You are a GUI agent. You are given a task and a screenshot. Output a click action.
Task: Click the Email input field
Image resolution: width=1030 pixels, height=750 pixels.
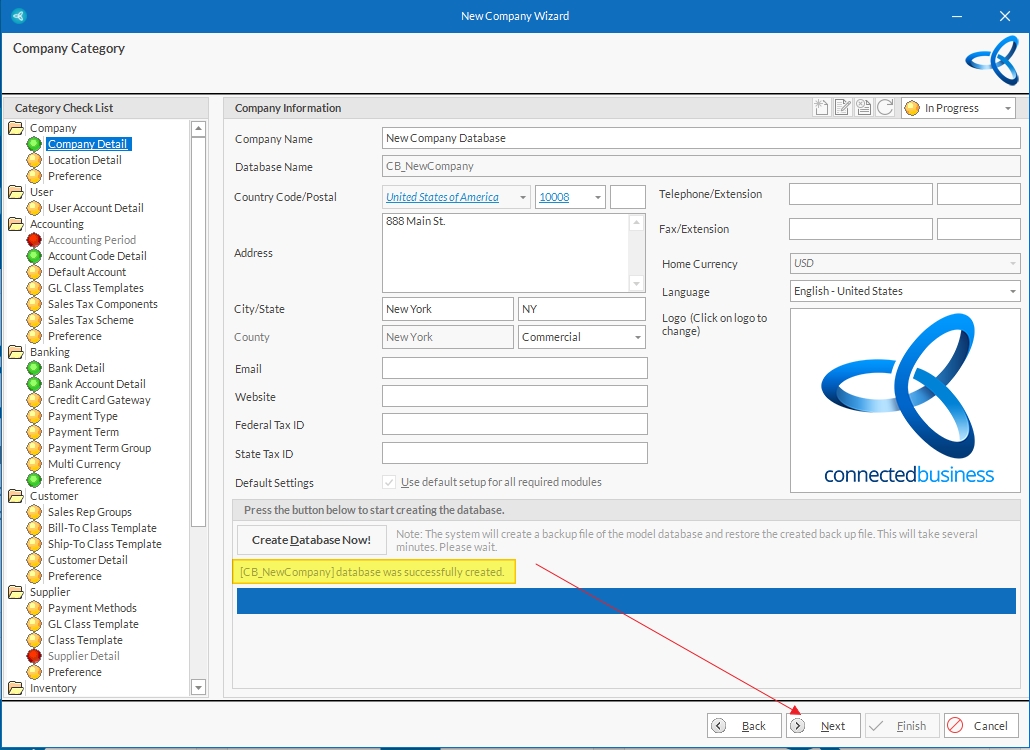click(x=514, y=369)
